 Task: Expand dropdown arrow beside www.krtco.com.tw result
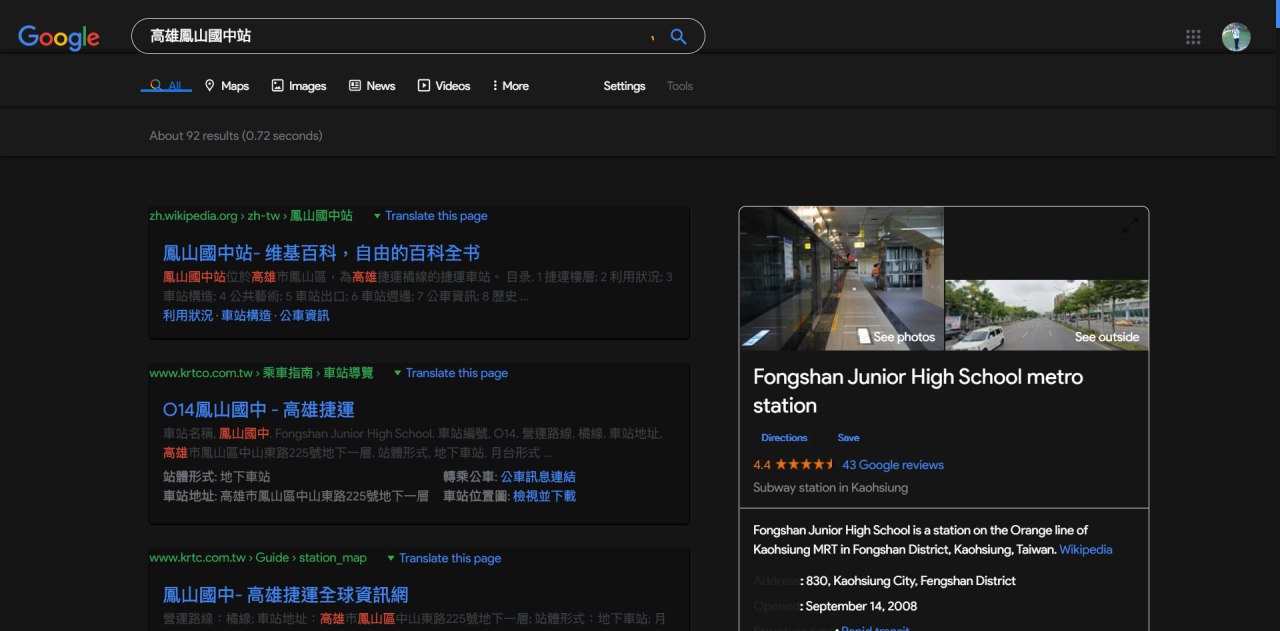tap(397, 373)
